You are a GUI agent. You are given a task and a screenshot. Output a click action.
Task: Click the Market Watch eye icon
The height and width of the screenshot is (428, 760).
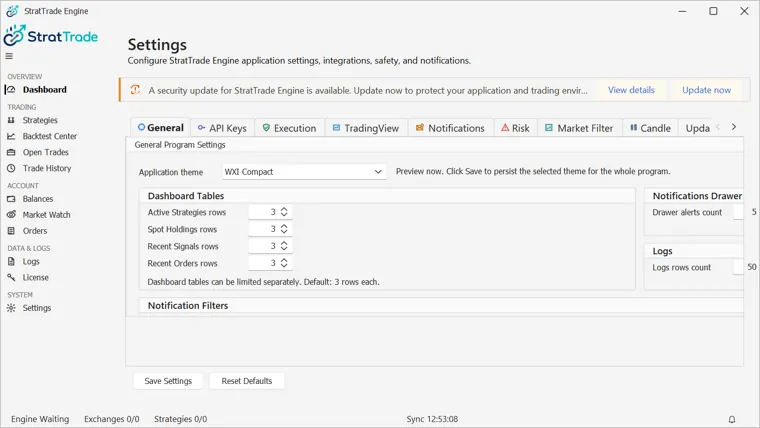point(11,214)
